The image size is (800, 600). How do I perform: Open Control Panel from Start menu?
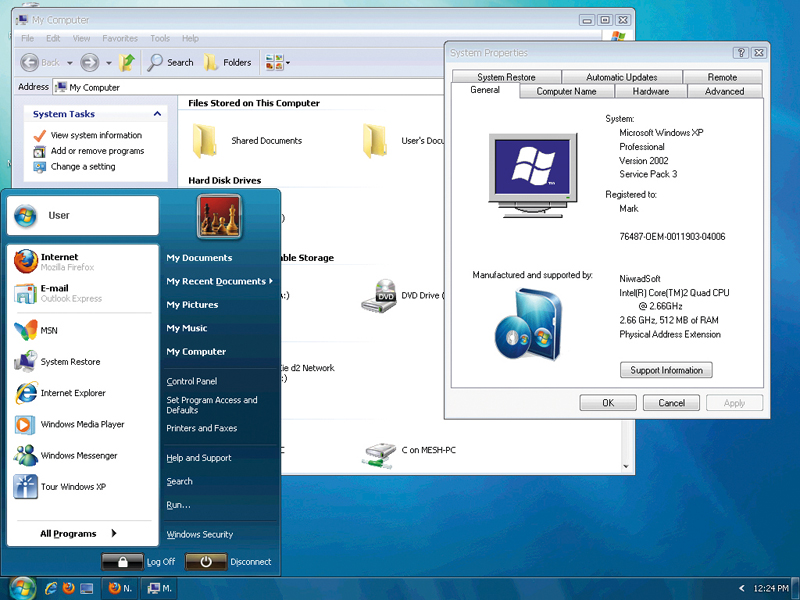[191, 381]
